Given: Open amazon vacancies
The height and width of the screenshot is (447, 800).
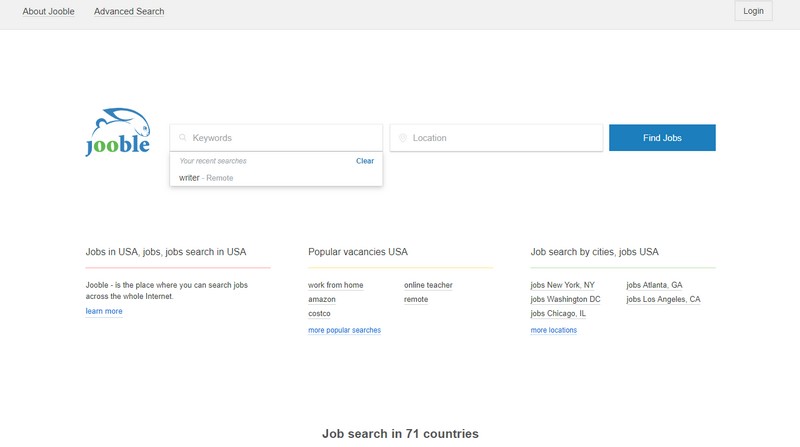Looking at the screenshot, I should [322, 300].
